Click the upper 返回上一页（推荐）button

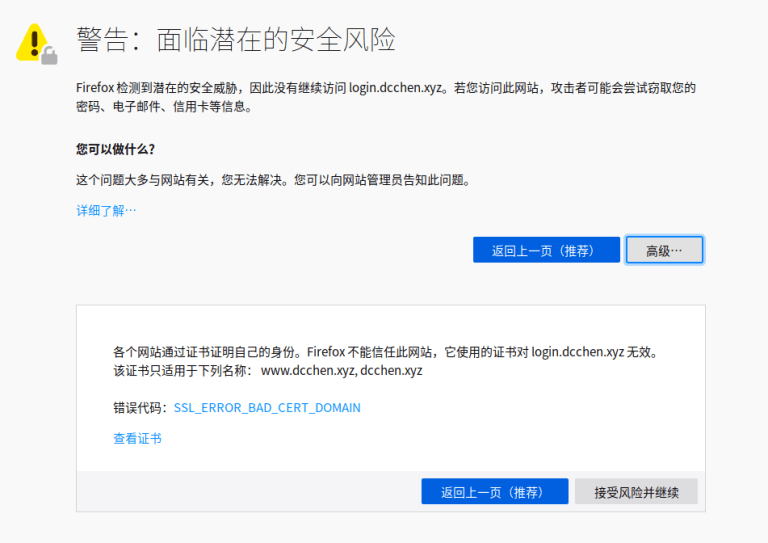pos(546,250)
